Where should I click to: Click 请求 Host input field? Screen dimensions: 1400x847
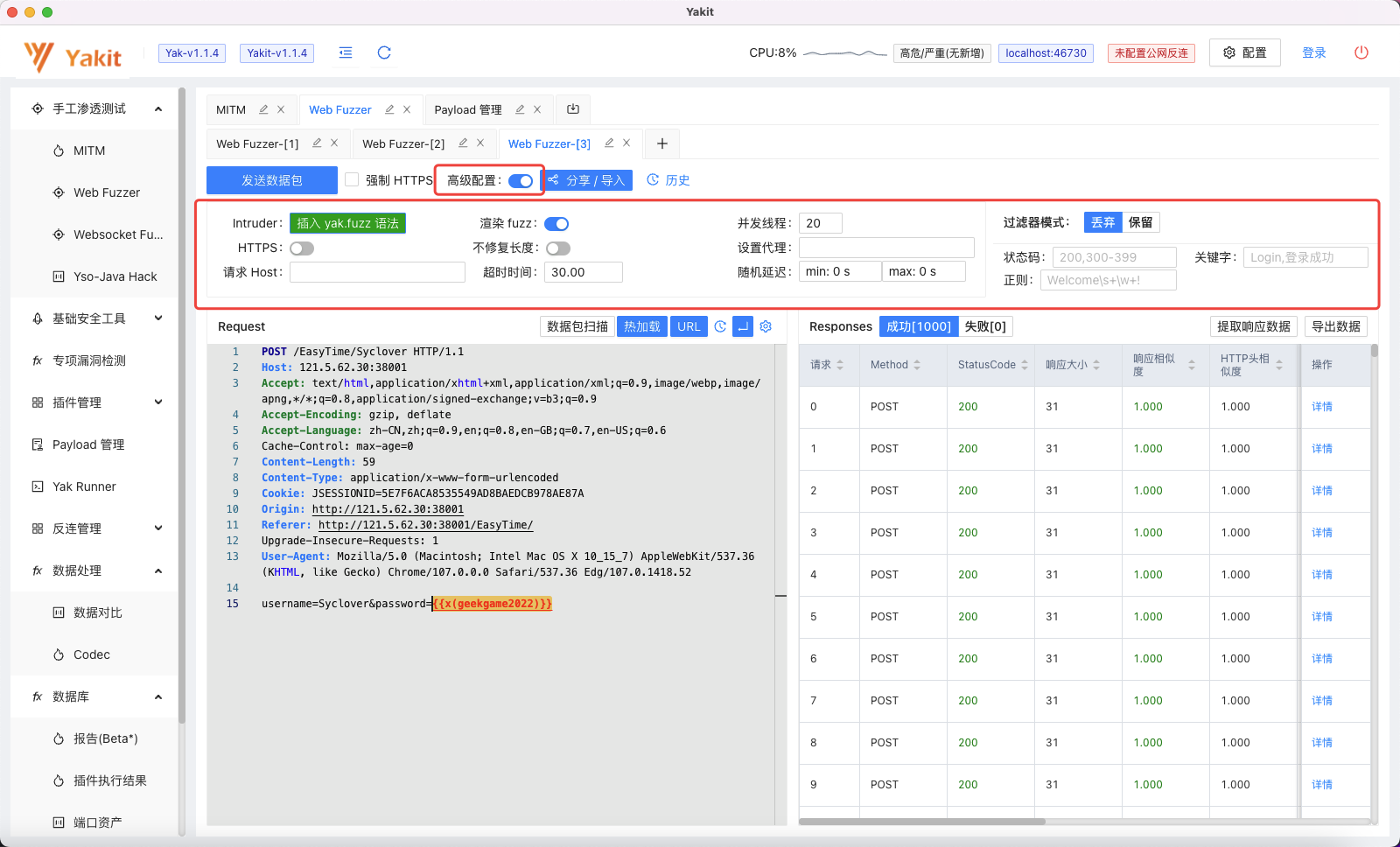click(377, 272)
